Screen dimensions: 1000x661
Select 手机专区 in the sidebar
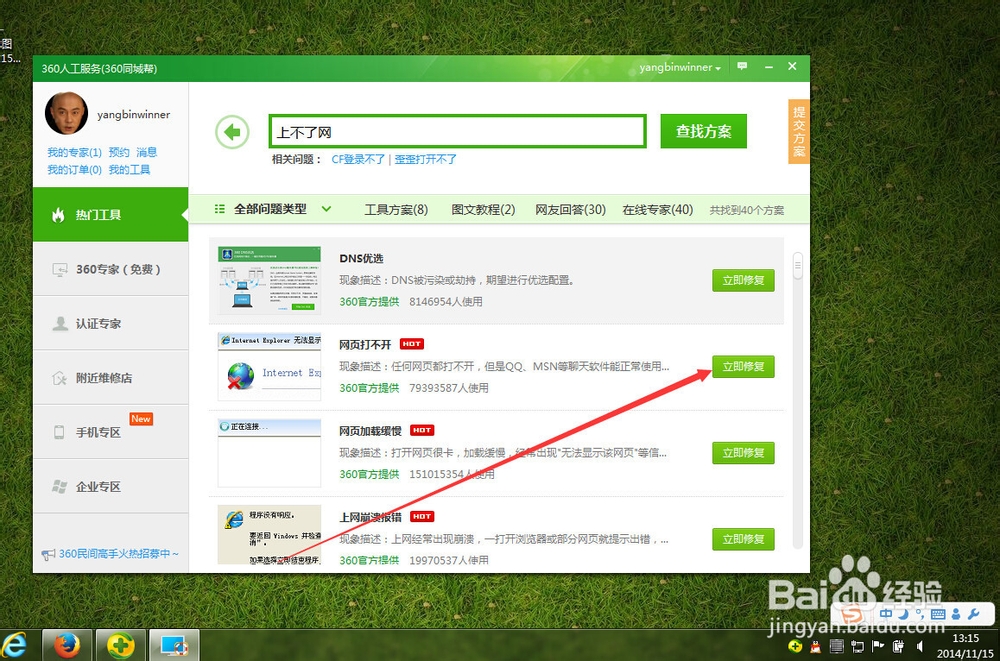(x=110, y=432)
